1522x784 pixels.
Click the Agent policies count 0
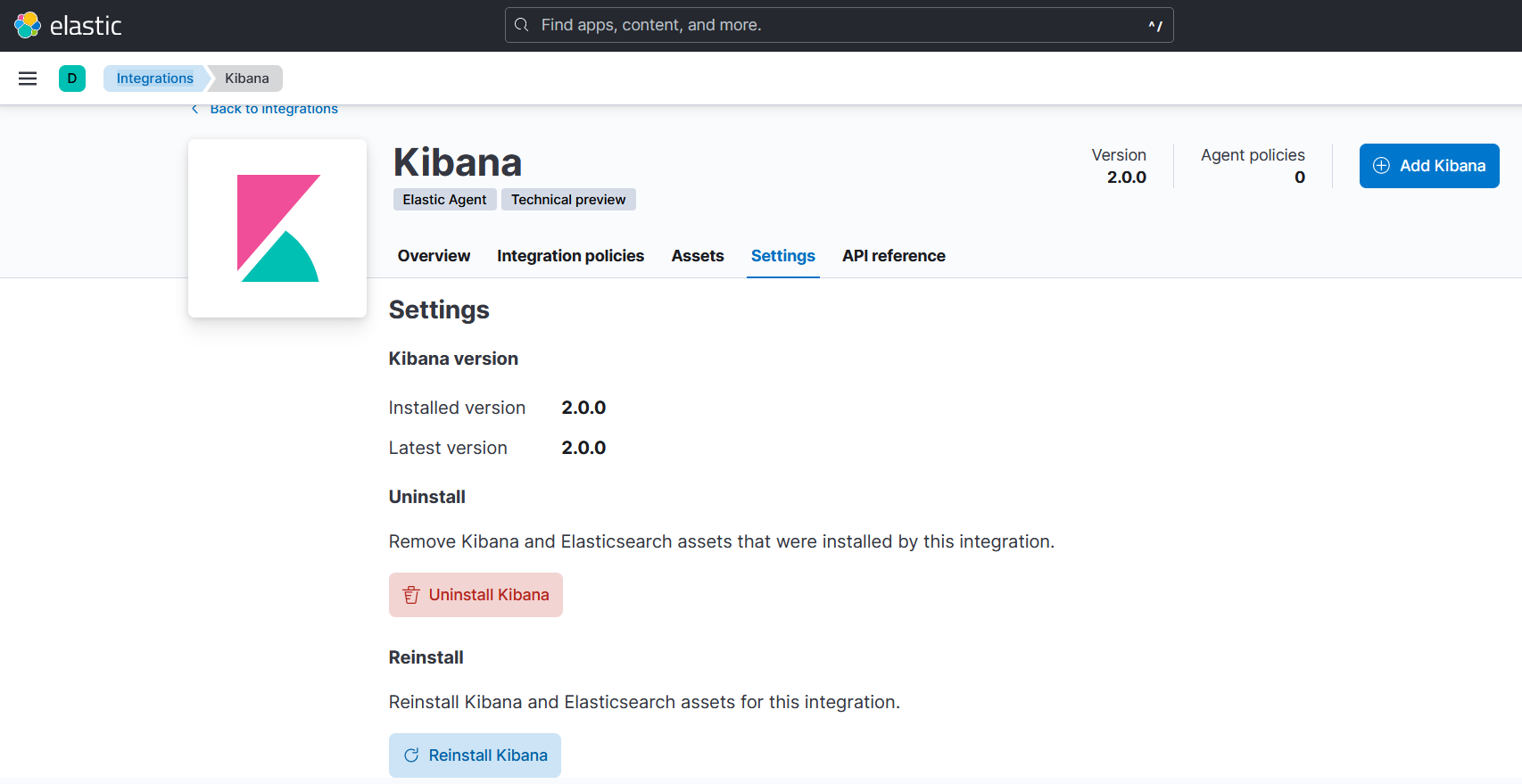1300,177
